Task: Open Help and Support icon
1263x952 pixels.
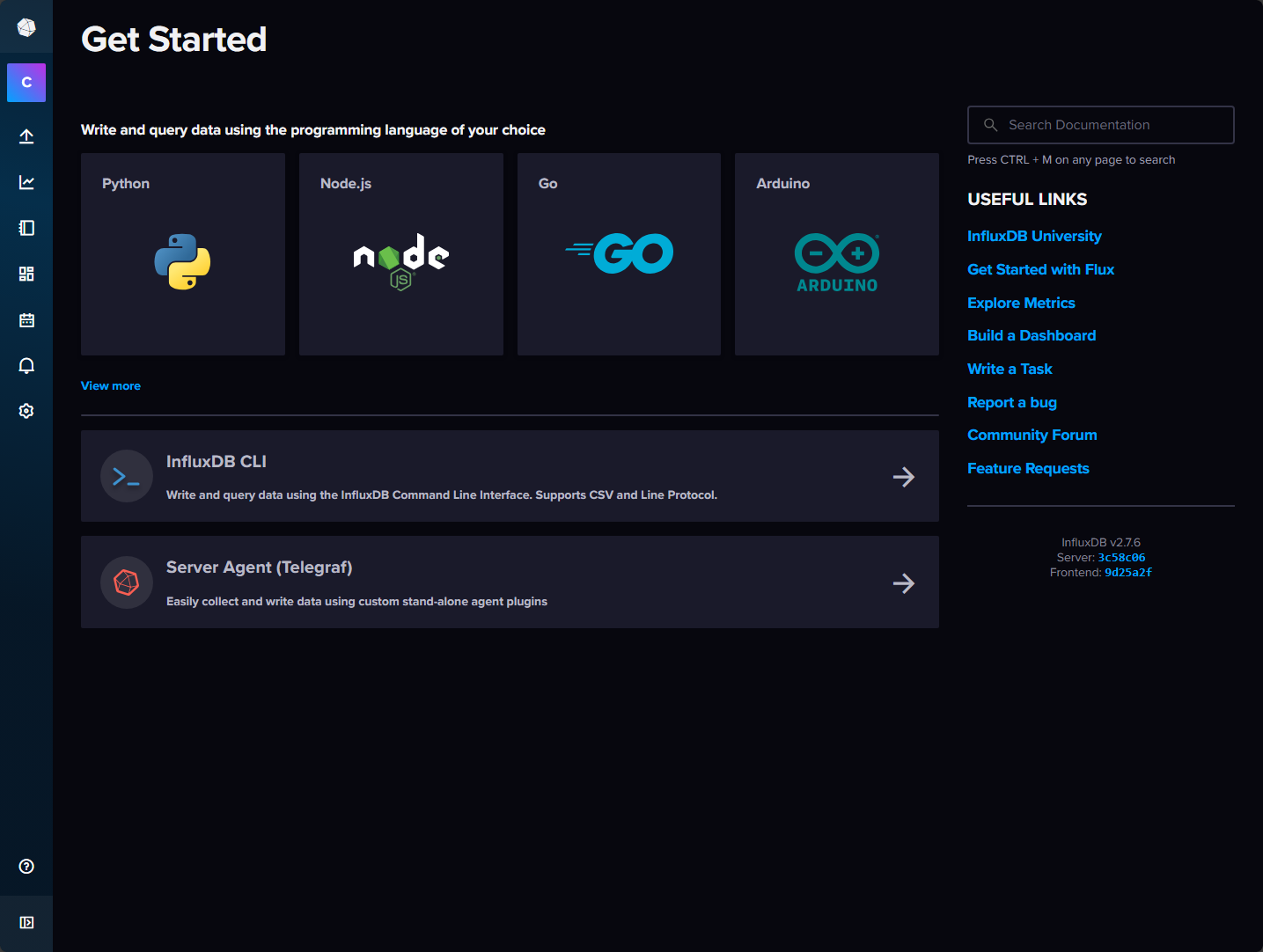Action: click(26, 867)
